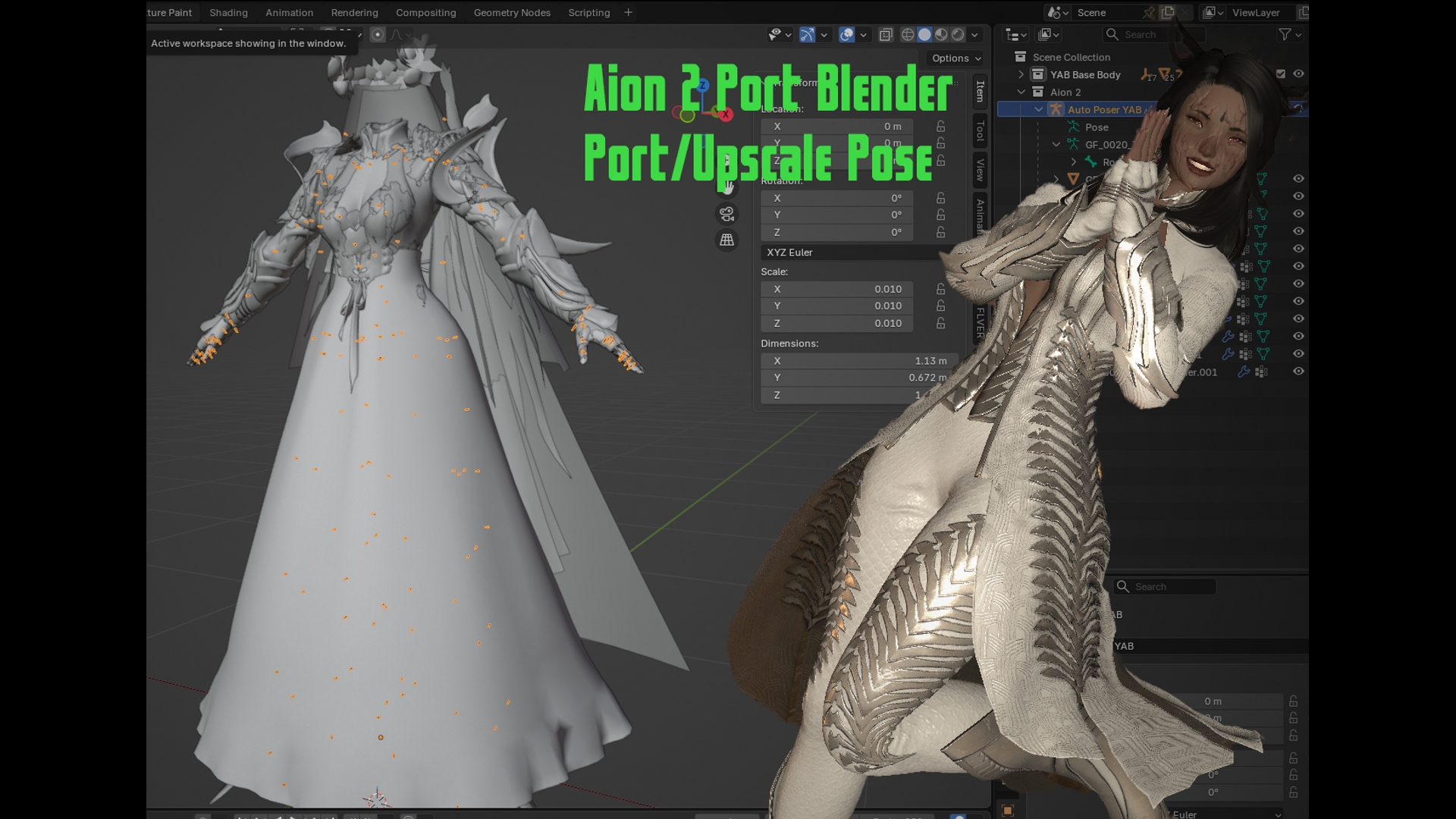Screen dimensions: 1456x819
Task: Hide YAB Base Body with eye icon
Action: coord(1298,74)
